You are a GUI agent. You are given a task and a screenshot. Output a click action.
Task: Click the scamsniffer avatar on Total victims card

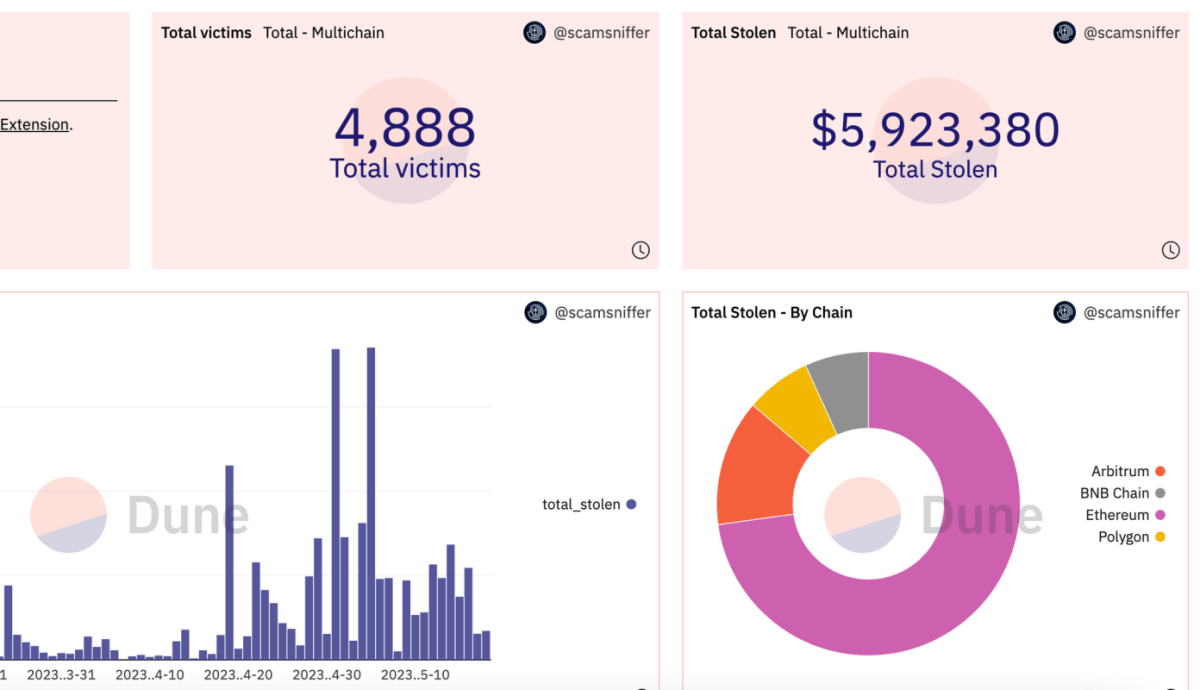coord(535,33)
